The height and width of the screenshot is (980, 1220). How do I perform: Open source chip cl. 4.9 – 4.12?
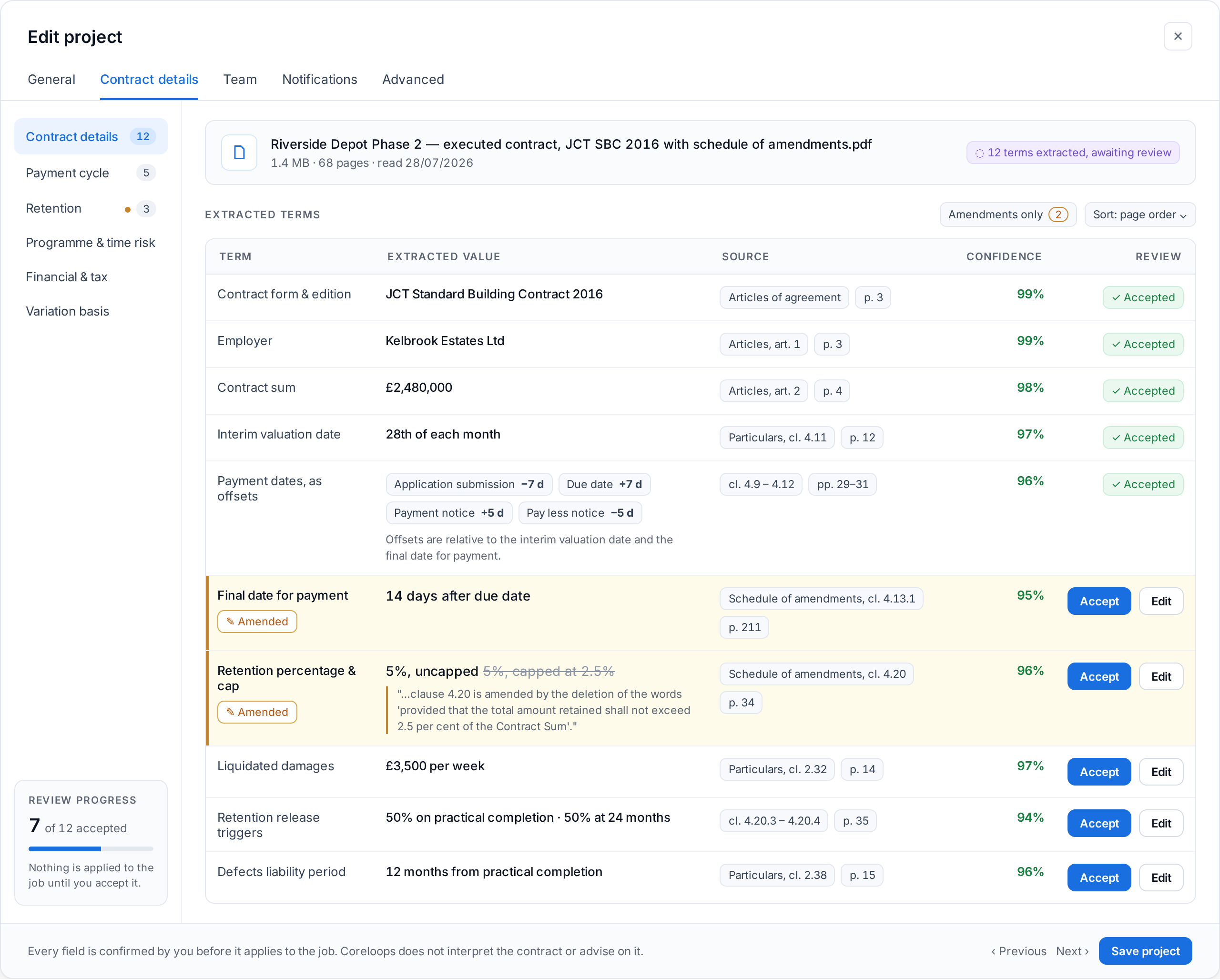pos(761,484)
